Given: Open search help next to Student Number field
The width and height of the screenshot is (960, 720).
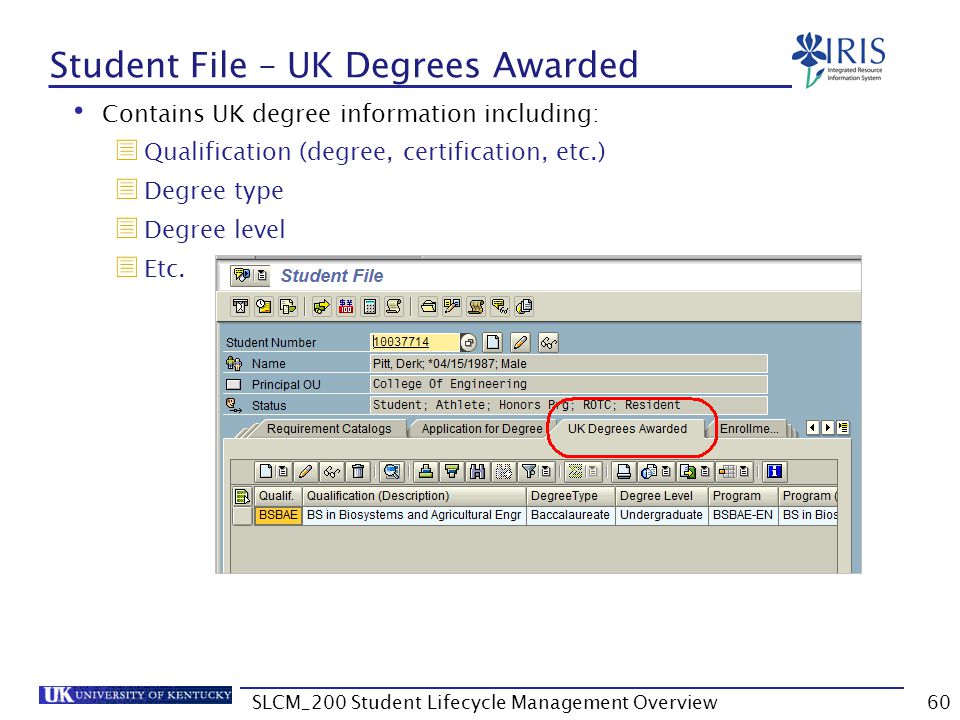Looking at the screenshot, I should coord(468,342).
